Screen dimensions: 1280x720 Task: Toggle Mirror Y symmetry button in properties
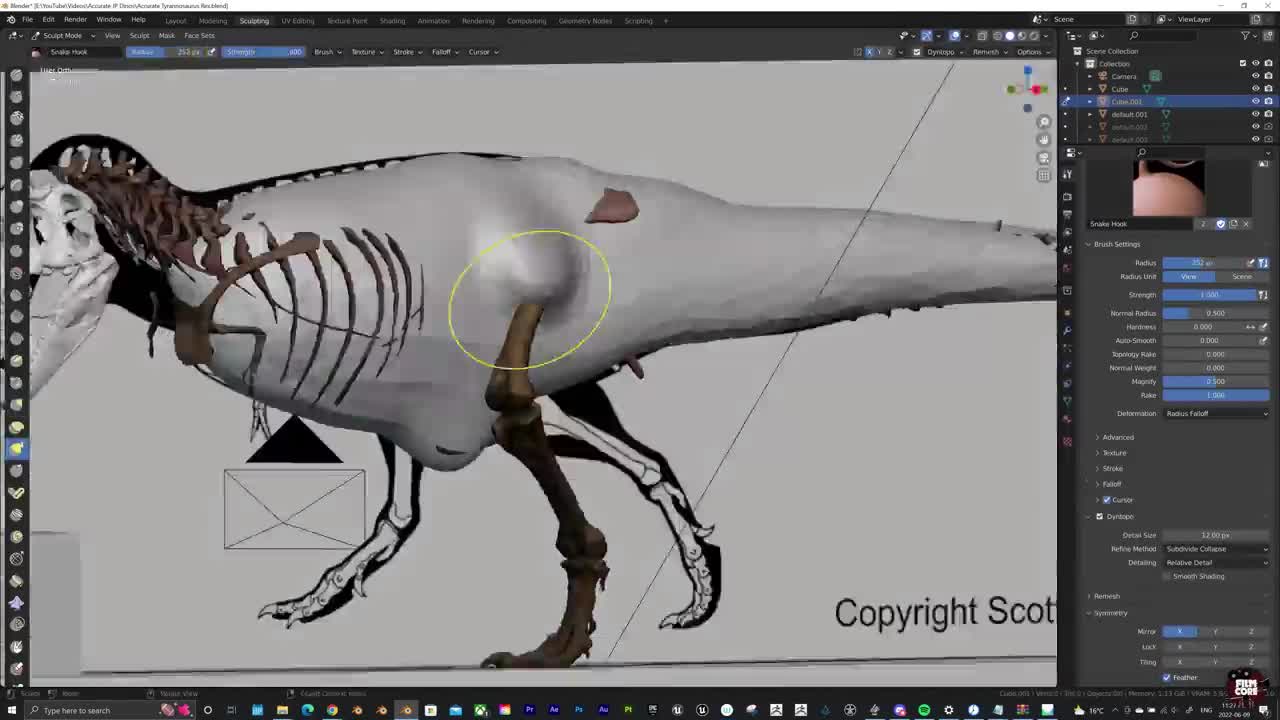1216,631
